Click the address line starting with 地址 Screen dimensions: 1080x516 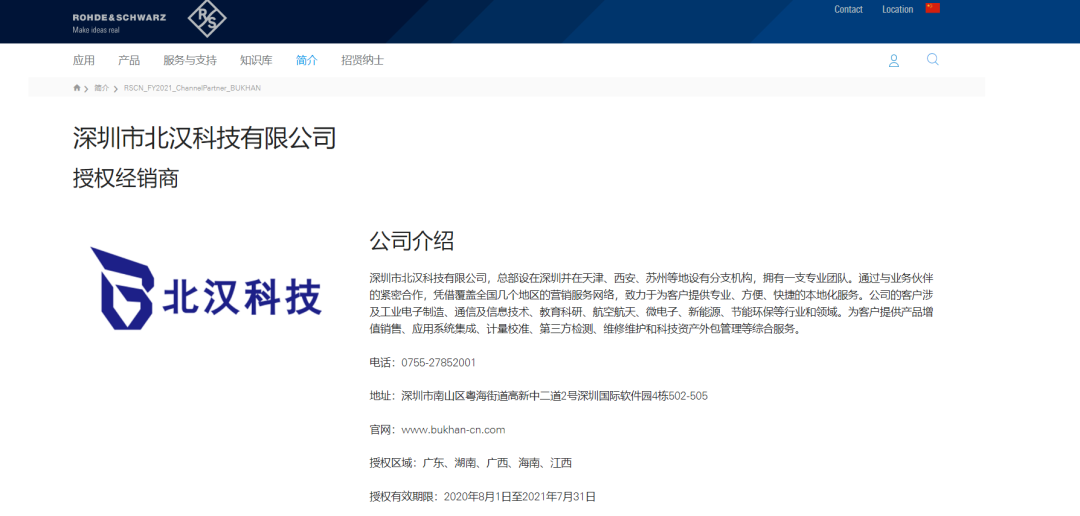[x=539, y=396]
